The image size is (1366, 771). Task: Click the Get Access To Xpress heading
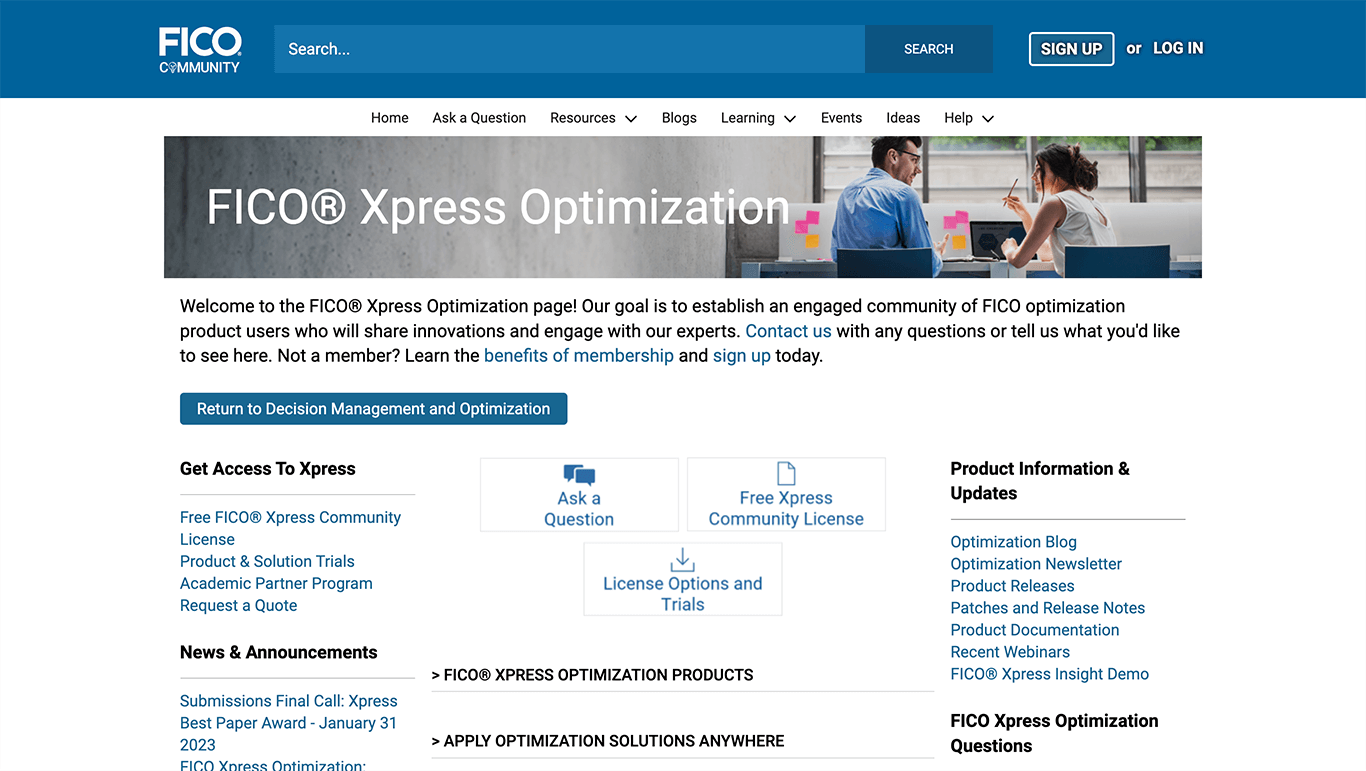[x=268, y=469]
